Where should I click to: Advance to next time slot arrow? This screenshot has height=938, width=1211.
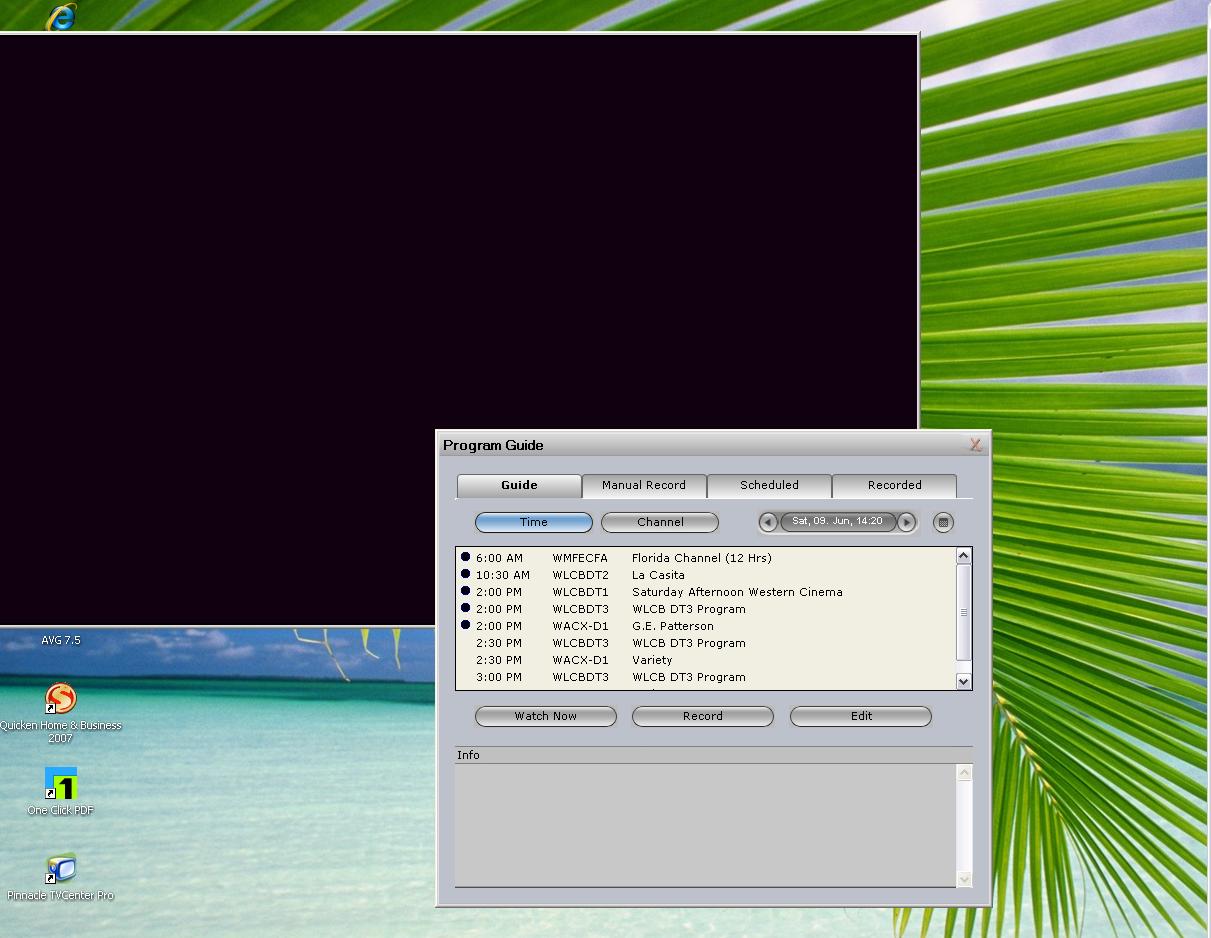coord(906,522)
